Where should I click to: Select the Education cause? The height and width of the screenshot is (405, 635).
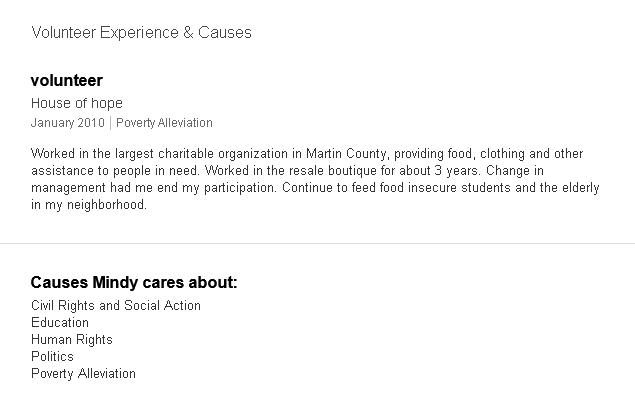[59, 323]
